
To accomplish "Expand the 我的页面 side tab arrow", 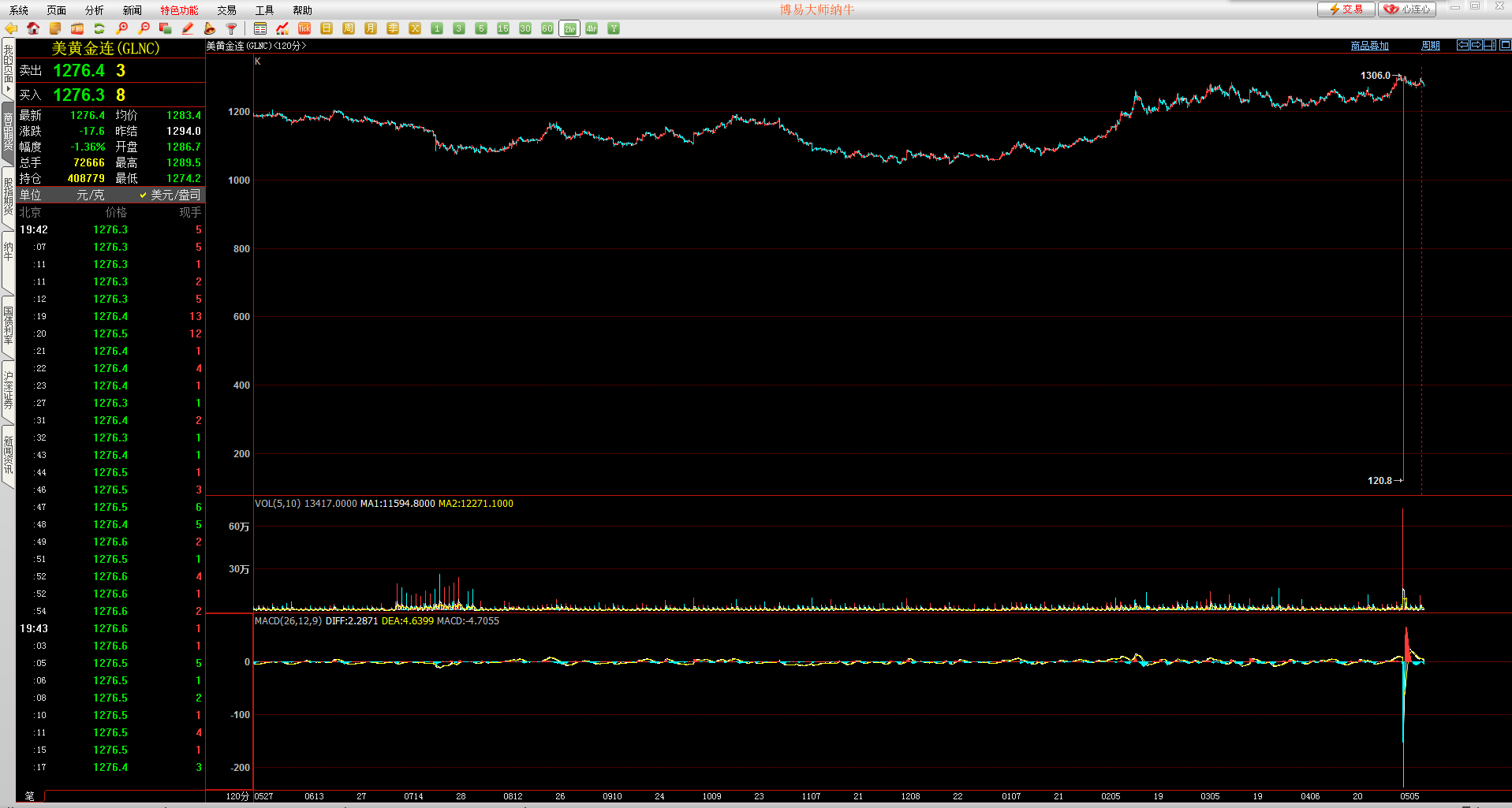I will [x=8, y=89].
